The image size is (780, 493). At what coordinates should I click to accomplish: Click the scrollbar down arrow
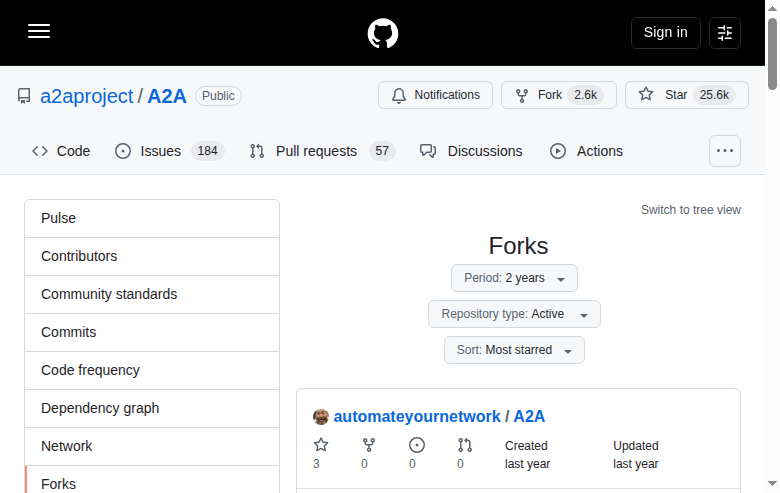(x=772, y=483)
